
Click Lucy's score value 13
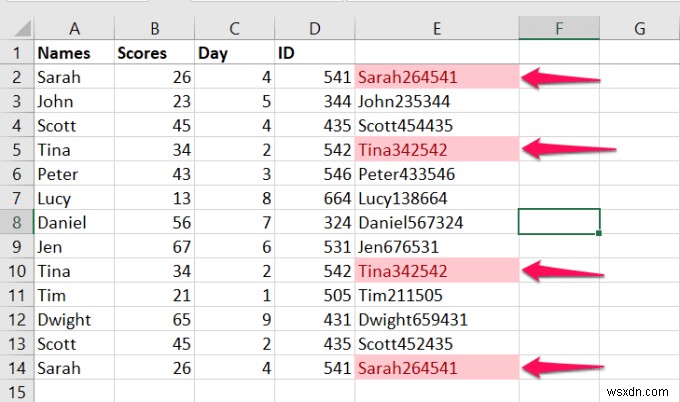[152, 198]
